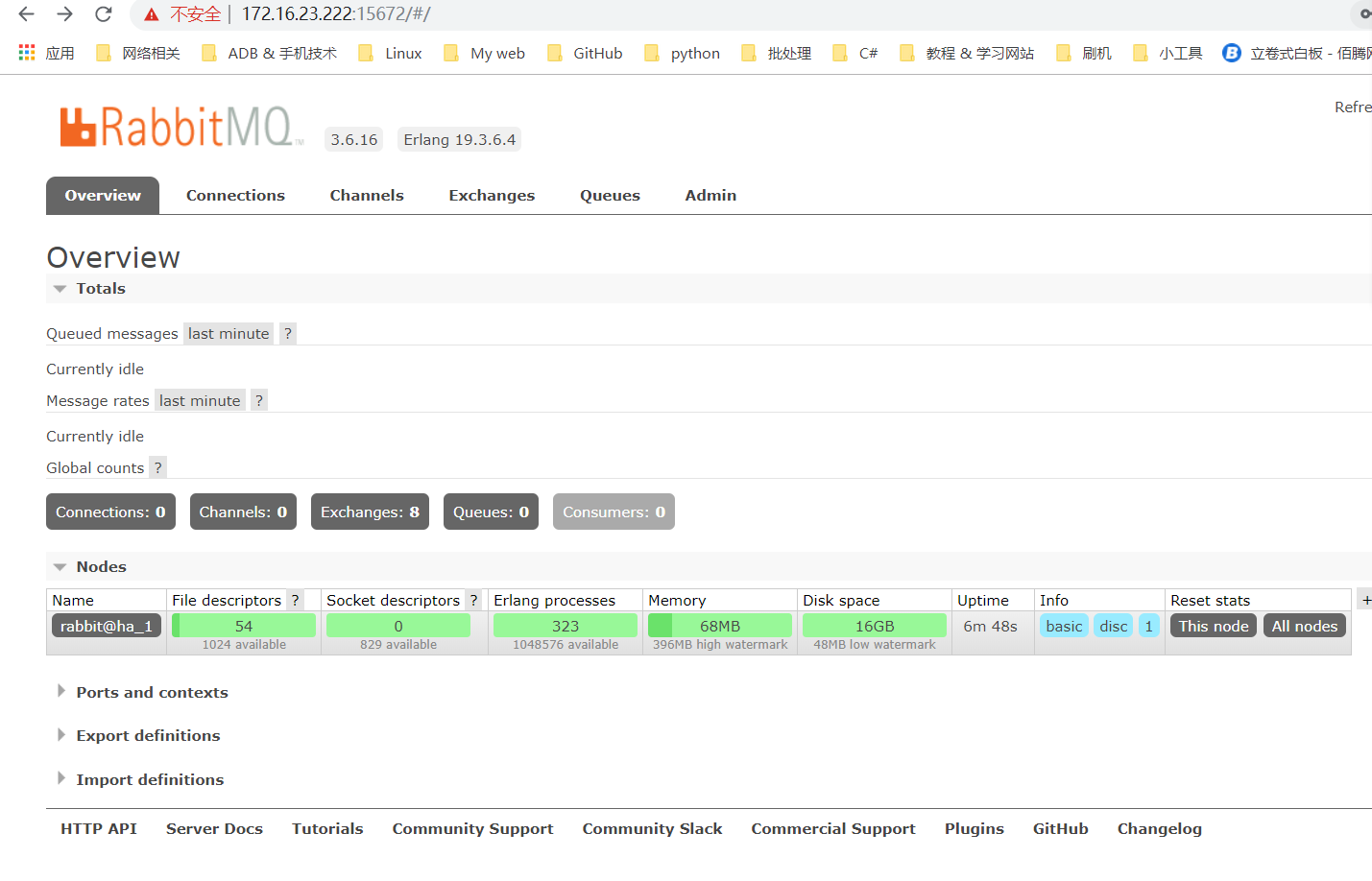
Task: Click the RabbitMQ logo
Action: click(181, 127)
